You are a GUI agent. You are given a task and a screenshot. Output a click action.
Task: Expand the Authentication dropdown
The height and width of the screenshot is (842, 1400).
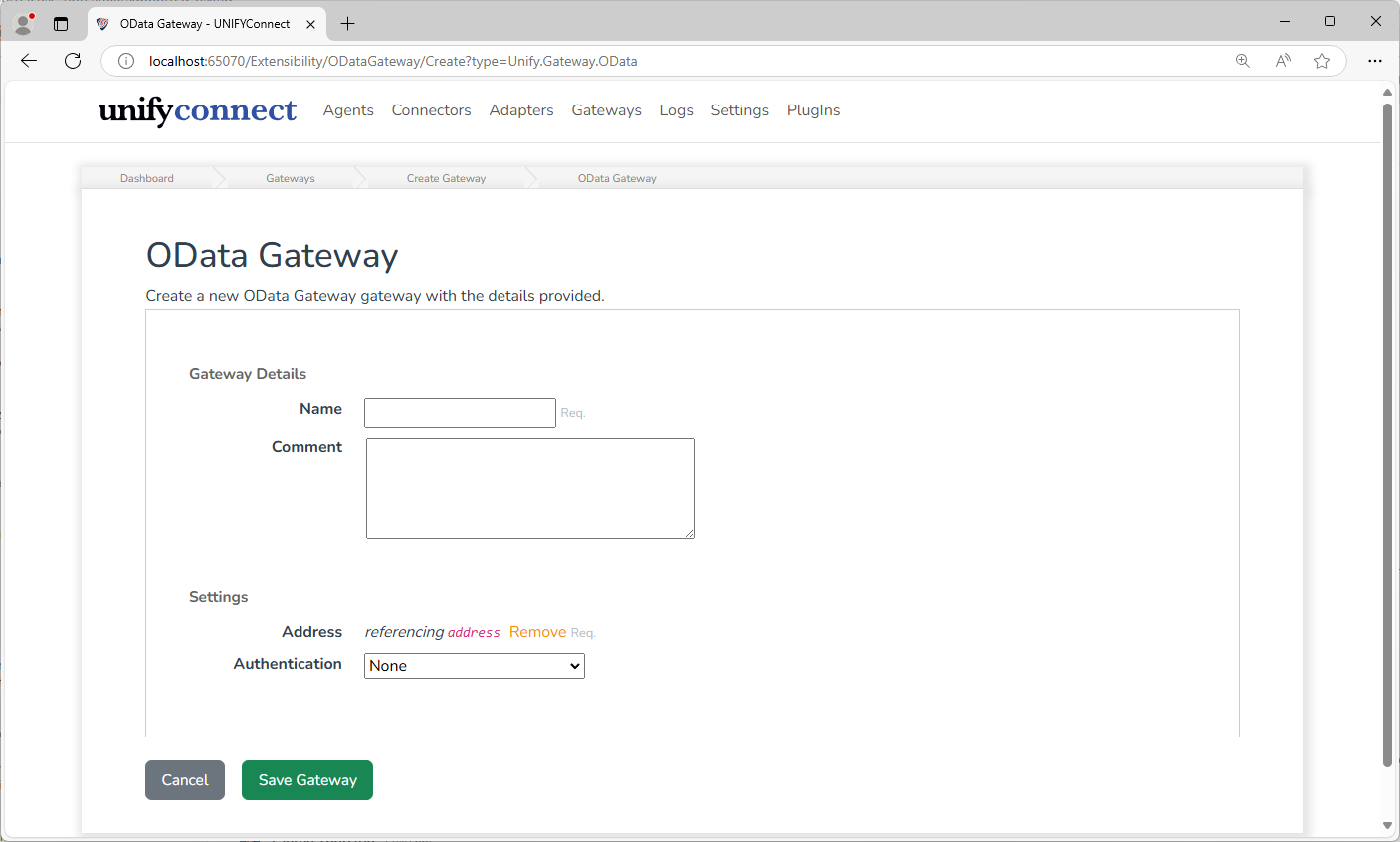click(x=475, y=666)
